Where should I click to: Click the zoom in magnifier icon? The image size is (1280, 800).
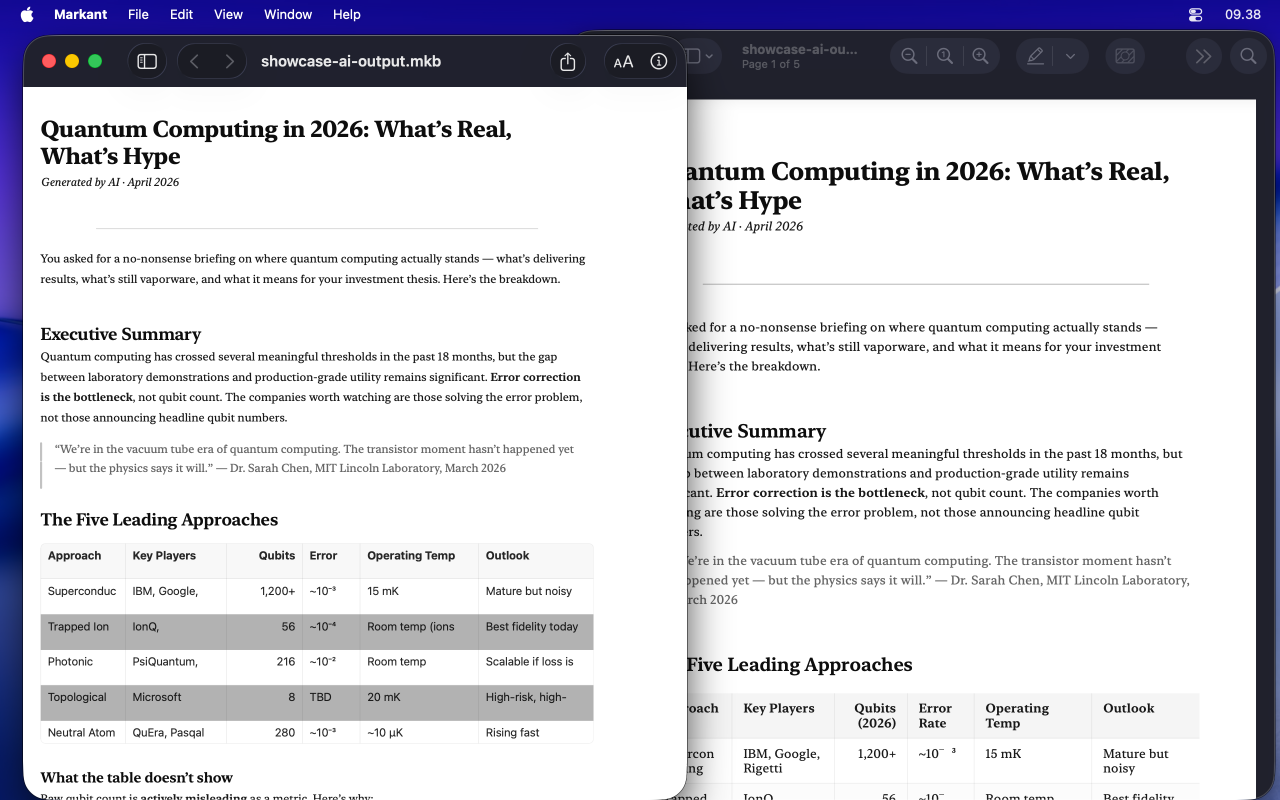coord(980,55)
